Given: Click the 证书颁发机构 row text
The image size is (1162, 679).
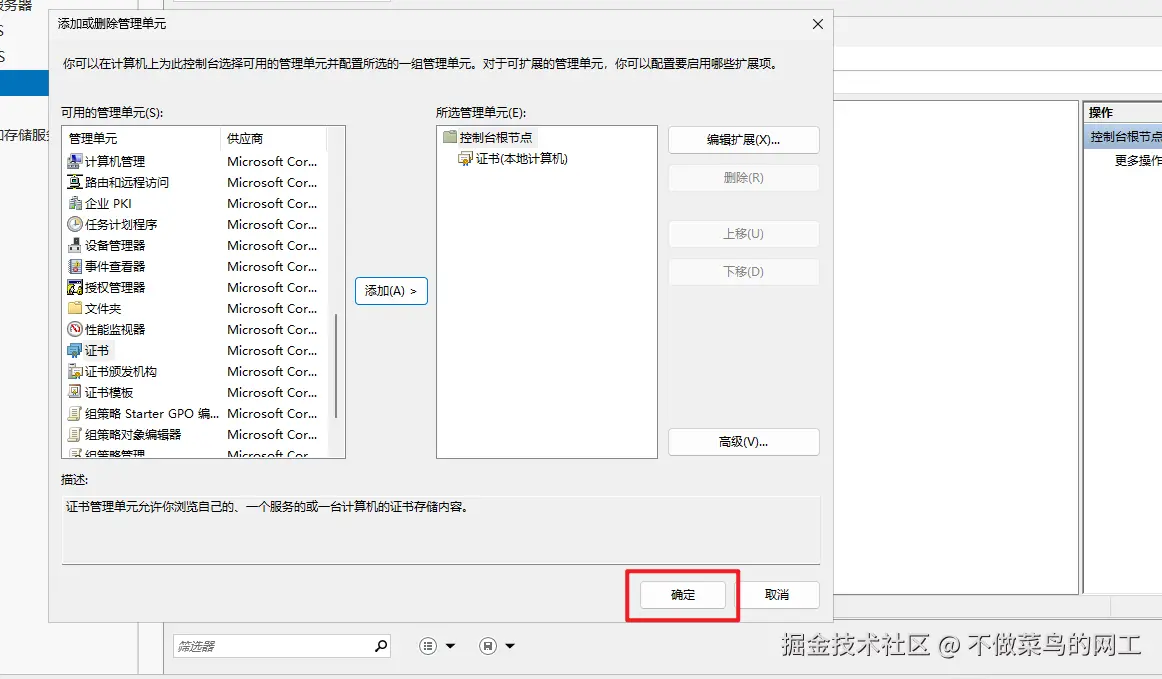Looking at the screenshot, I should click(121, 371).
